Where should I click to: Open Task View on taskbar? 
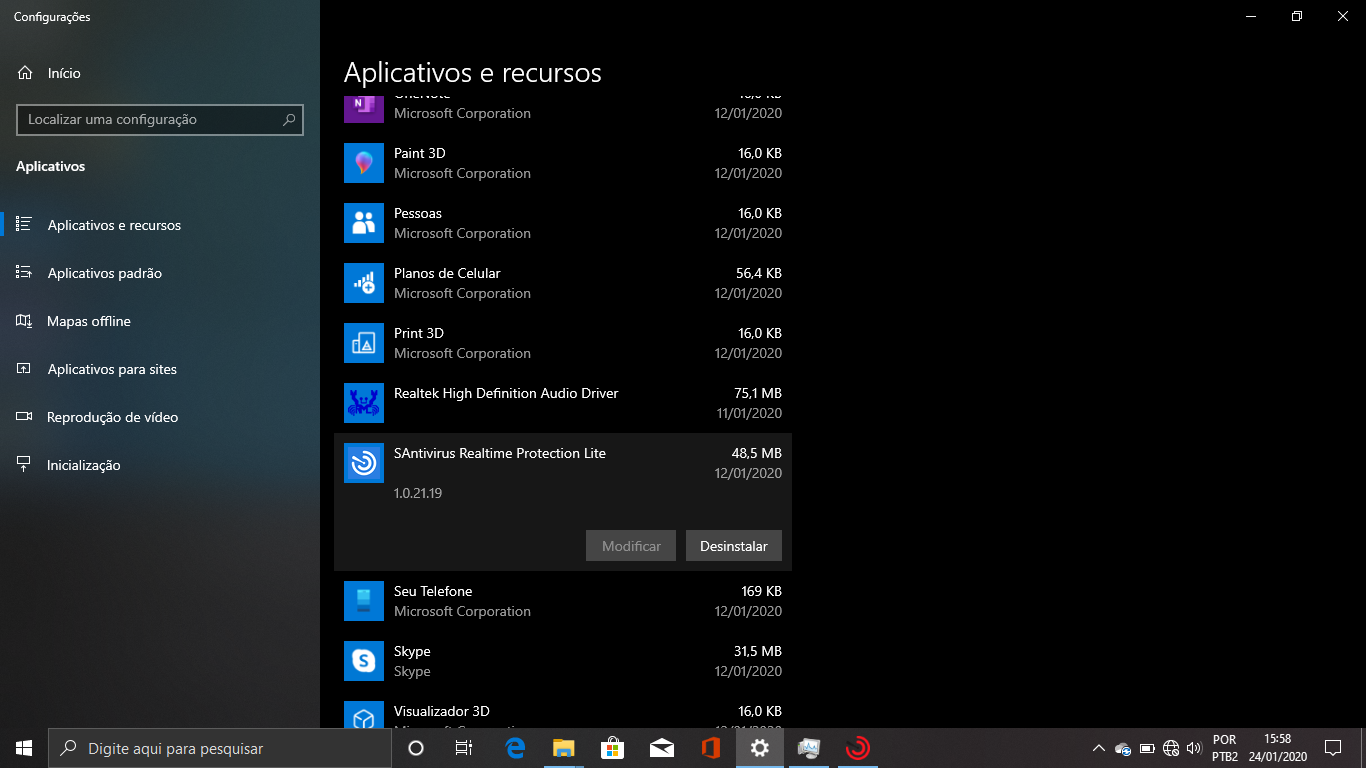point(464,748)
